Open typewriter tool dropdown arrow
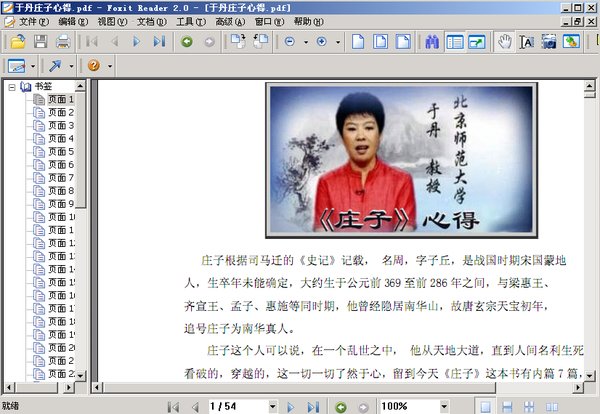 [x=33, y=66]
